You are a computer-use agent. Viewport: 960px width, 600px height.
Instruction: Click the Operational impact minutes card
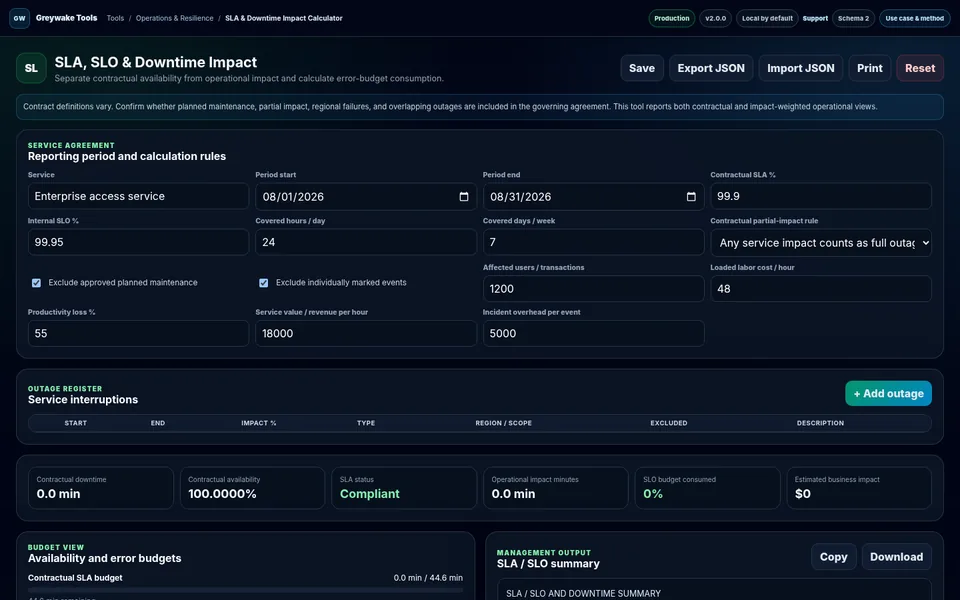(556, 488)
